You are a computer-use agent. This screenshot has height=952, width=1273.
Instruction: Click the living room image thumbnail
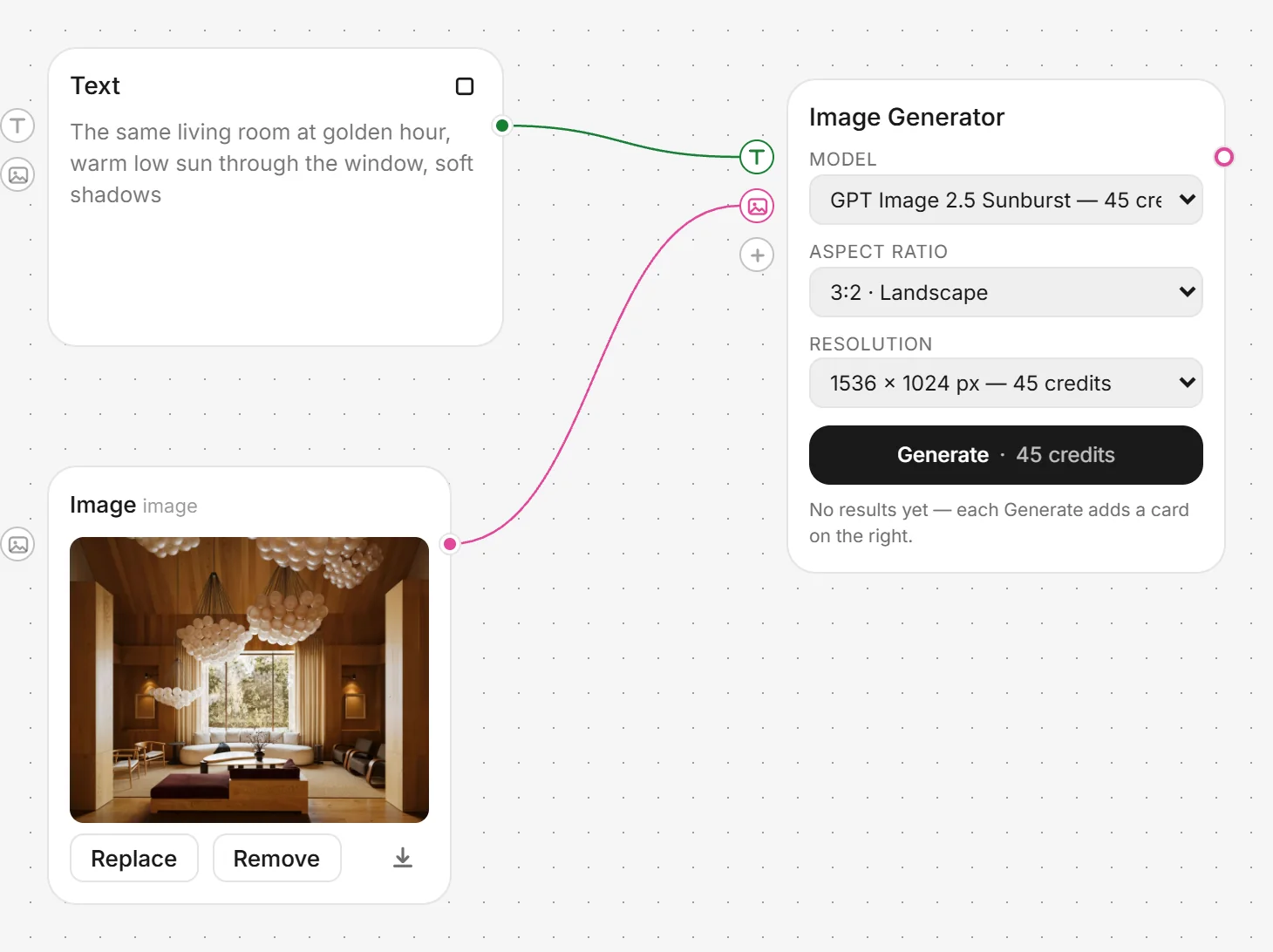coord(249,680)
